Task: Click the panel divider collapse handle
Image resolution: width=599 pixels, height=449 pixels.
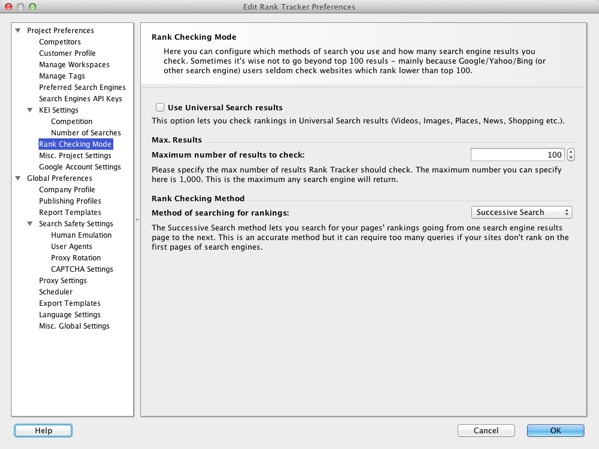Action: (137, 219)
